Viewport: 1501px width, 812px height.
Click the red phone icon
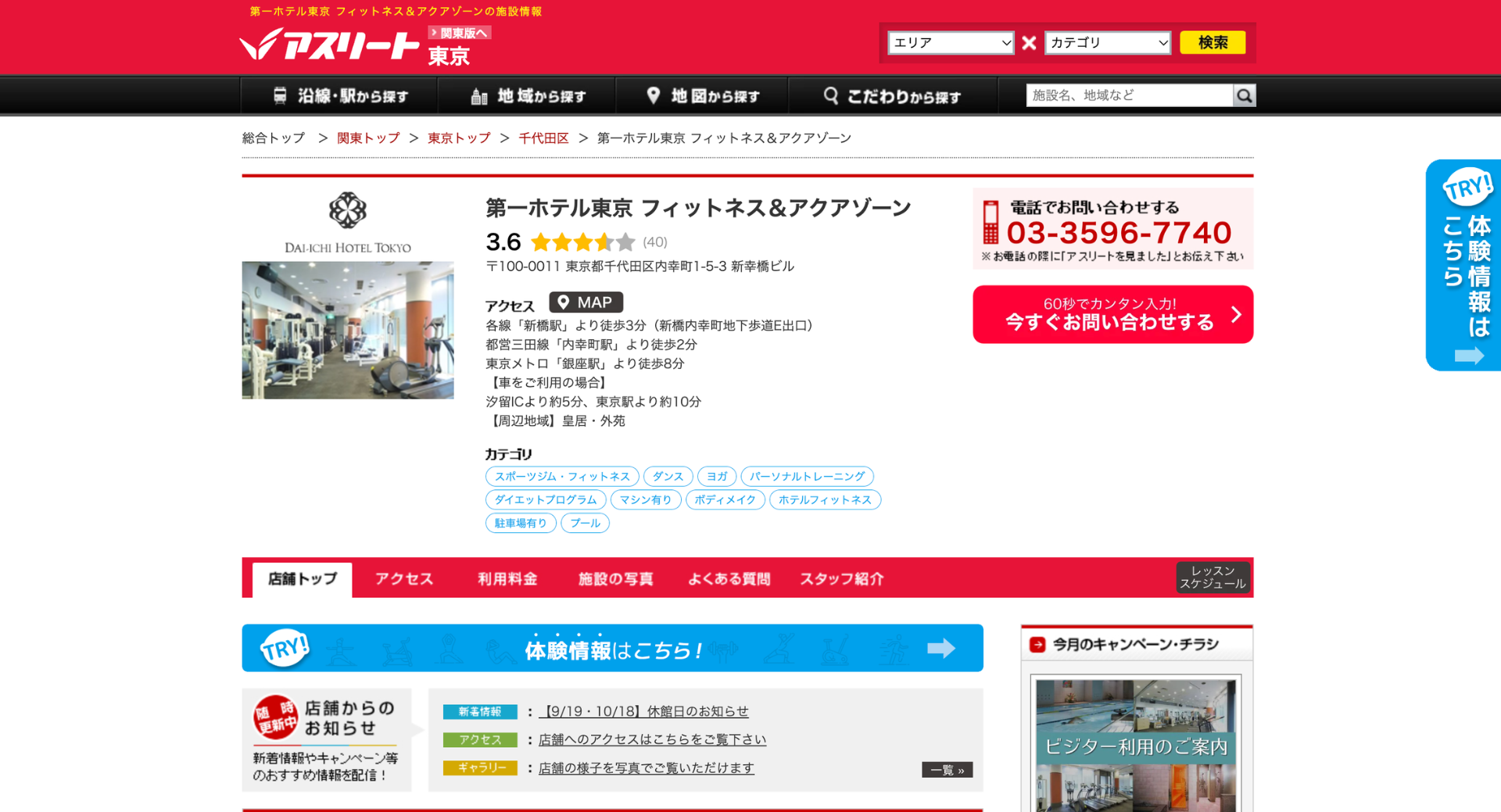point(991,223)
